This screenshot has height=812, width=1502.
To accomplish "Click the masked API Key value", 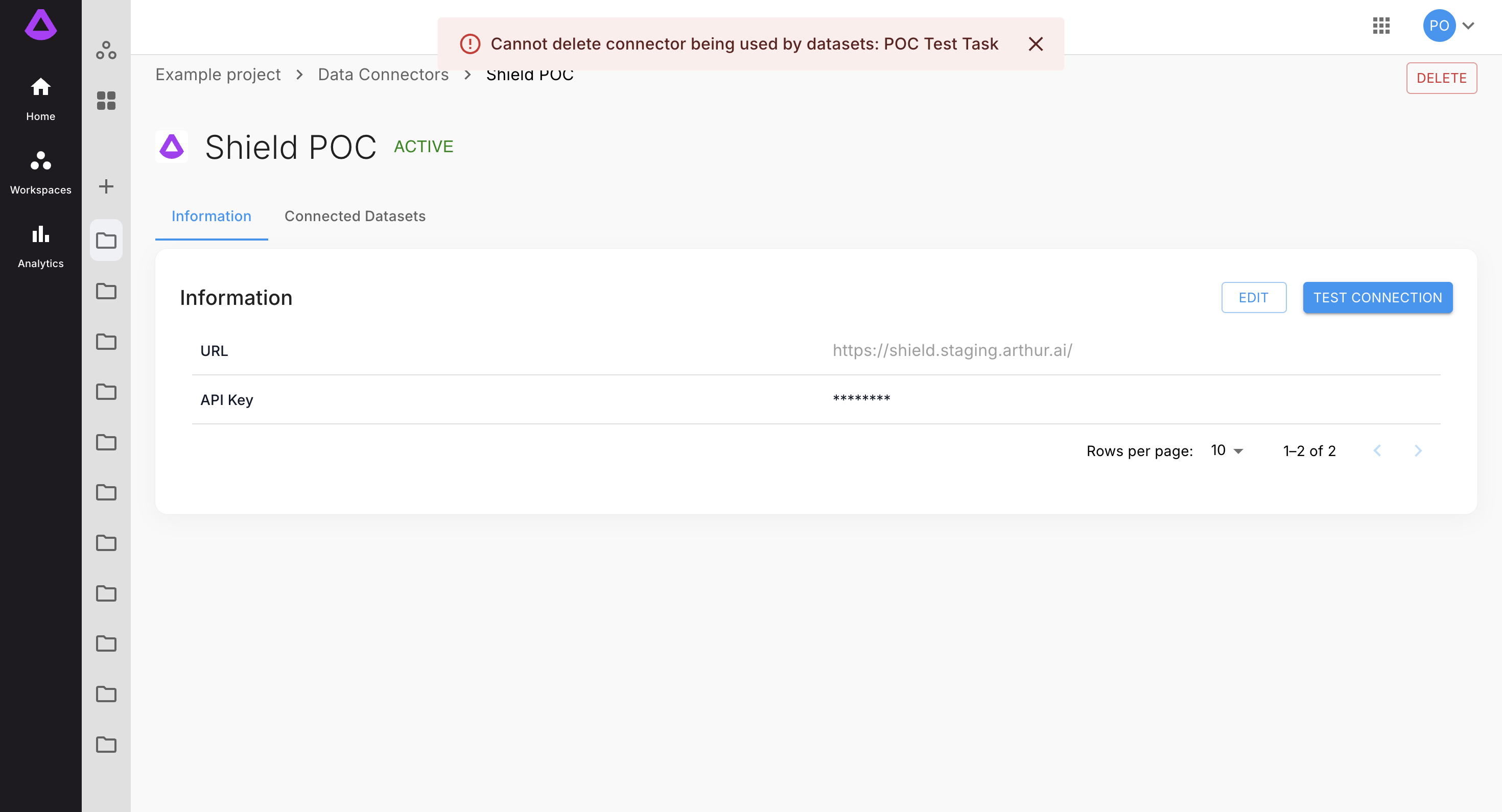I will [861, 399].
